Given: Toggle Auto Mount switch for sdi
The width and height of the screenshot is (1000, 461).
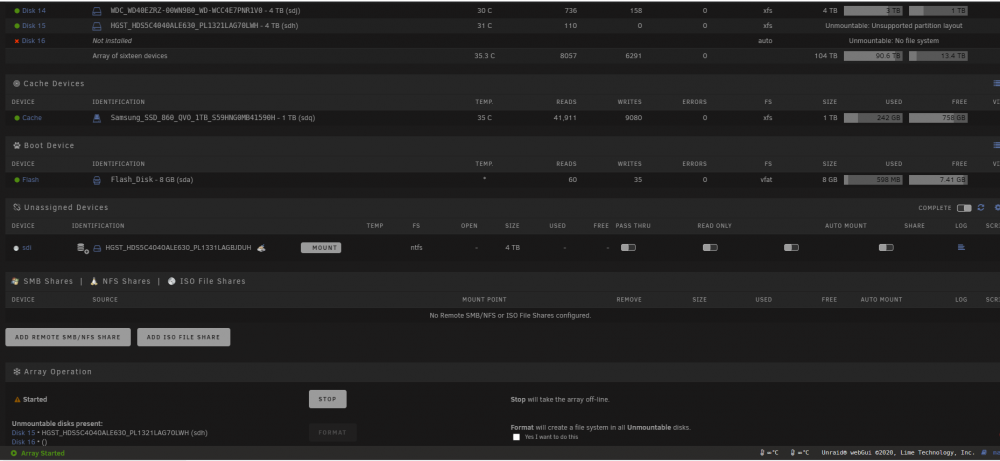Looking at the screenshot, I should click(791, 247).
